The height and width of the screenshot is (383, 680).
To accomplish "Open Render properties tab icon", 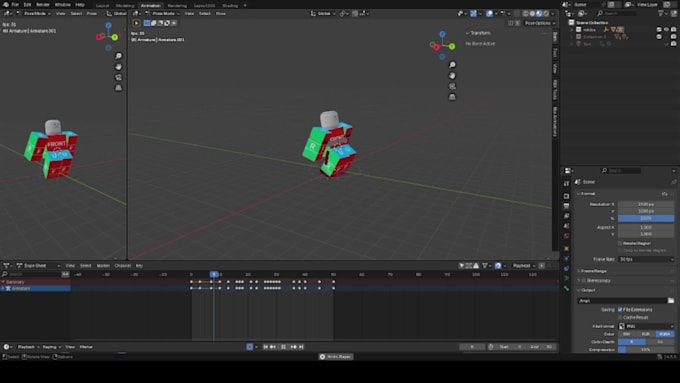I will [x=566, y=196].
